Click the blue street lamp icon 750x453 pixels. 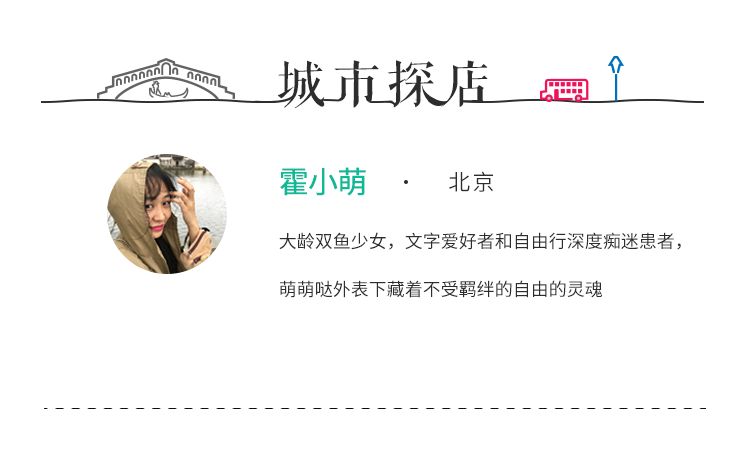(616, 78)
